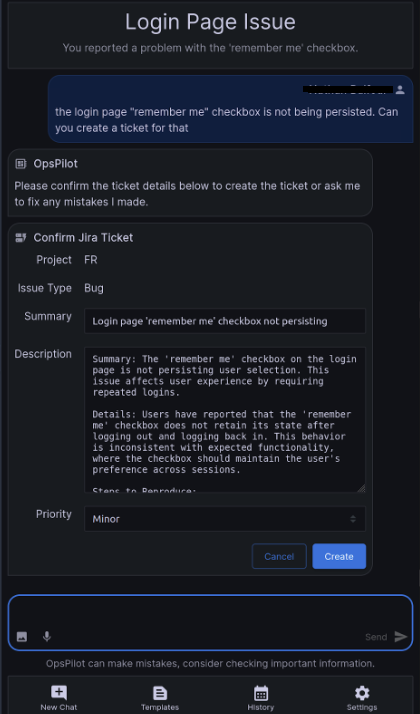Select the Templates tab label
Image resolution: width=420 pixels, height=714 pixels.
tap(160, 707)
